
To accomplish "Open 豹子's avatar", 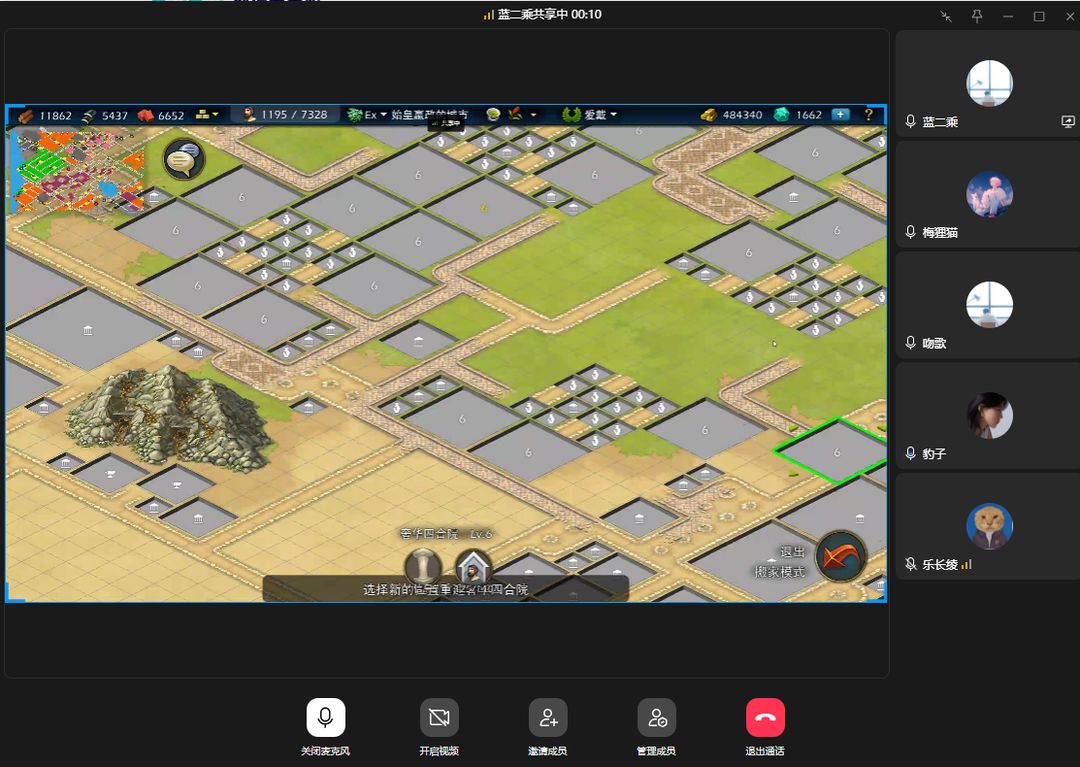I will click(989, 415).
